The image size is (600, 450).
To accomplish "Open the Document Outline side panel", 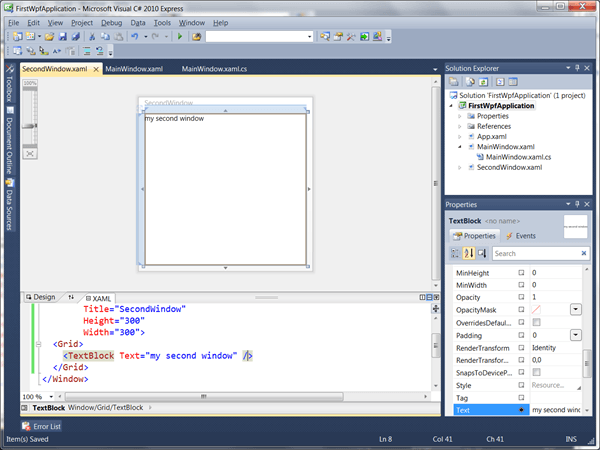I will pos(9,141).
